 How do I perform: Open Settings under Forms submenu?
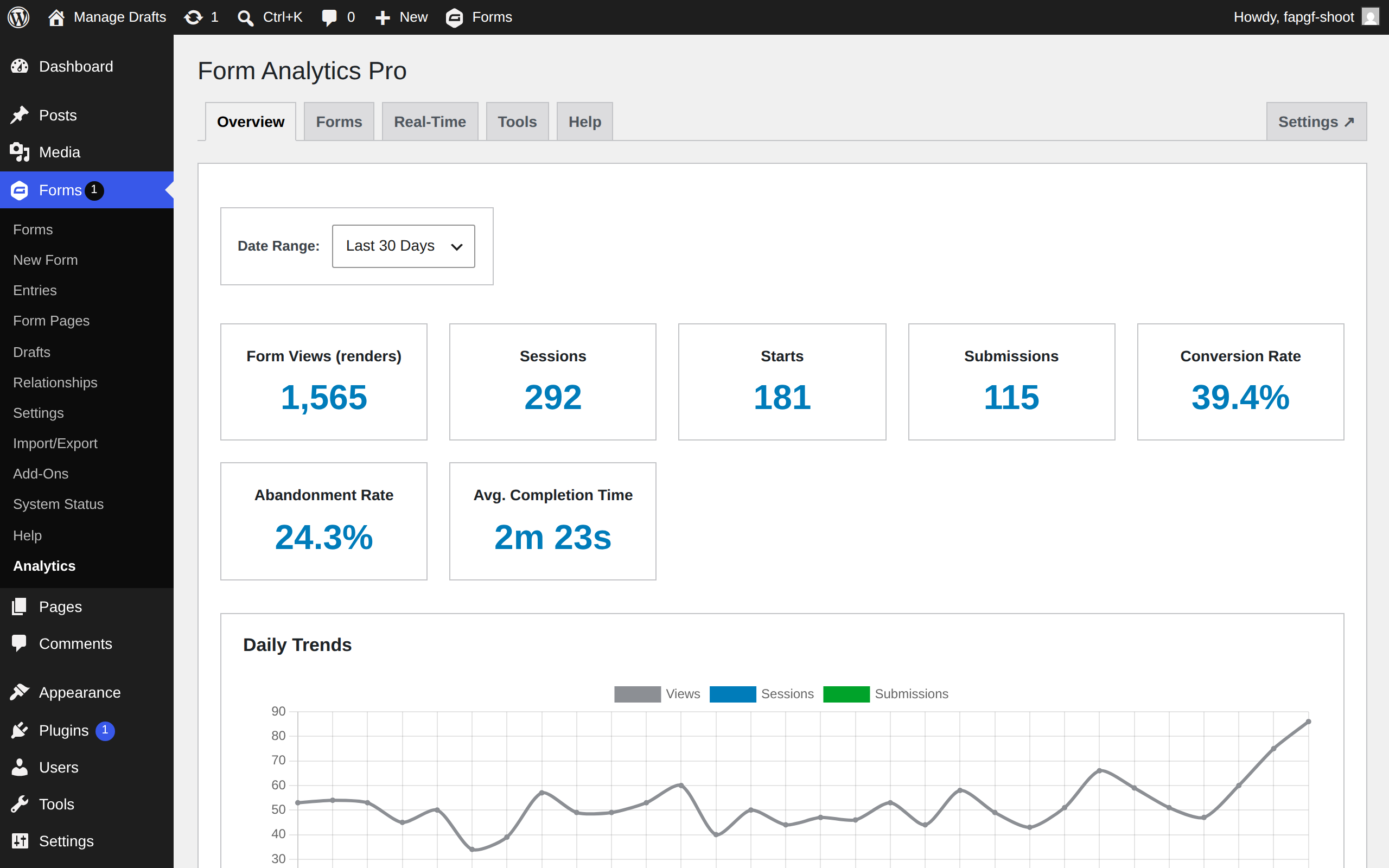[38, 413]
